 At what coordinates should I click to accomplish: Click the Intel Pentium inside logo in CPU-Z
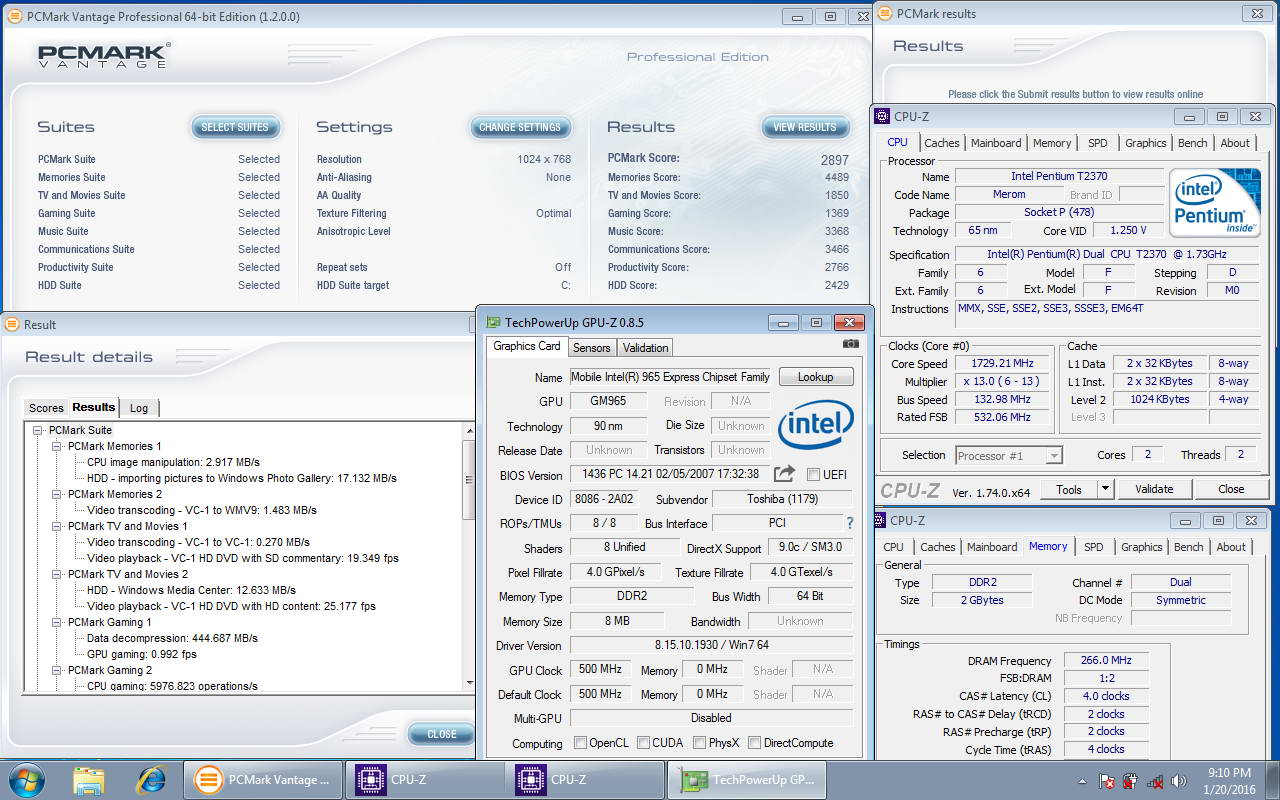click(1214, 202)
